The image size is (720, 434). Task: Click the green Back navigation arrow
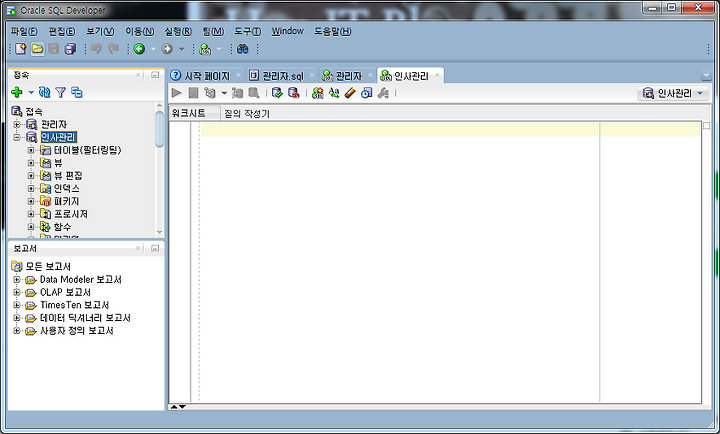tap(140, 49)
